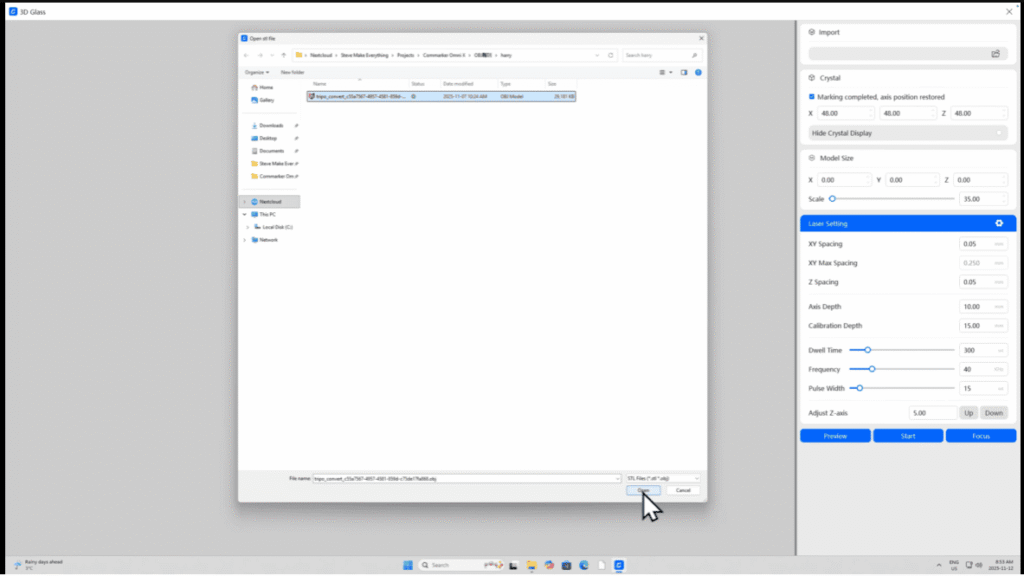Open the Organize menu
The height and width of the screenshot is (576, 1024).
(x=256, y=72)
